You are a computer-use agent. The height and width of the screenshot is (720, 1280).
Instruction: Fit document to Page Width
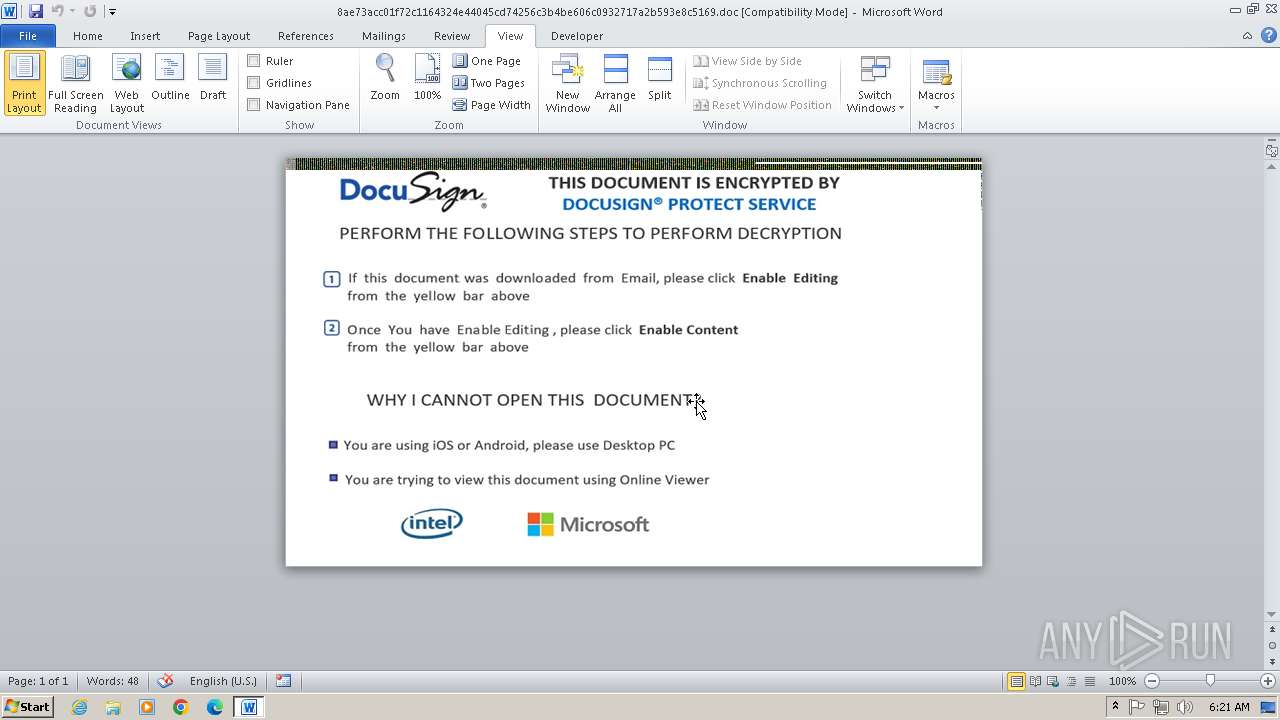[x=492, y=105]
